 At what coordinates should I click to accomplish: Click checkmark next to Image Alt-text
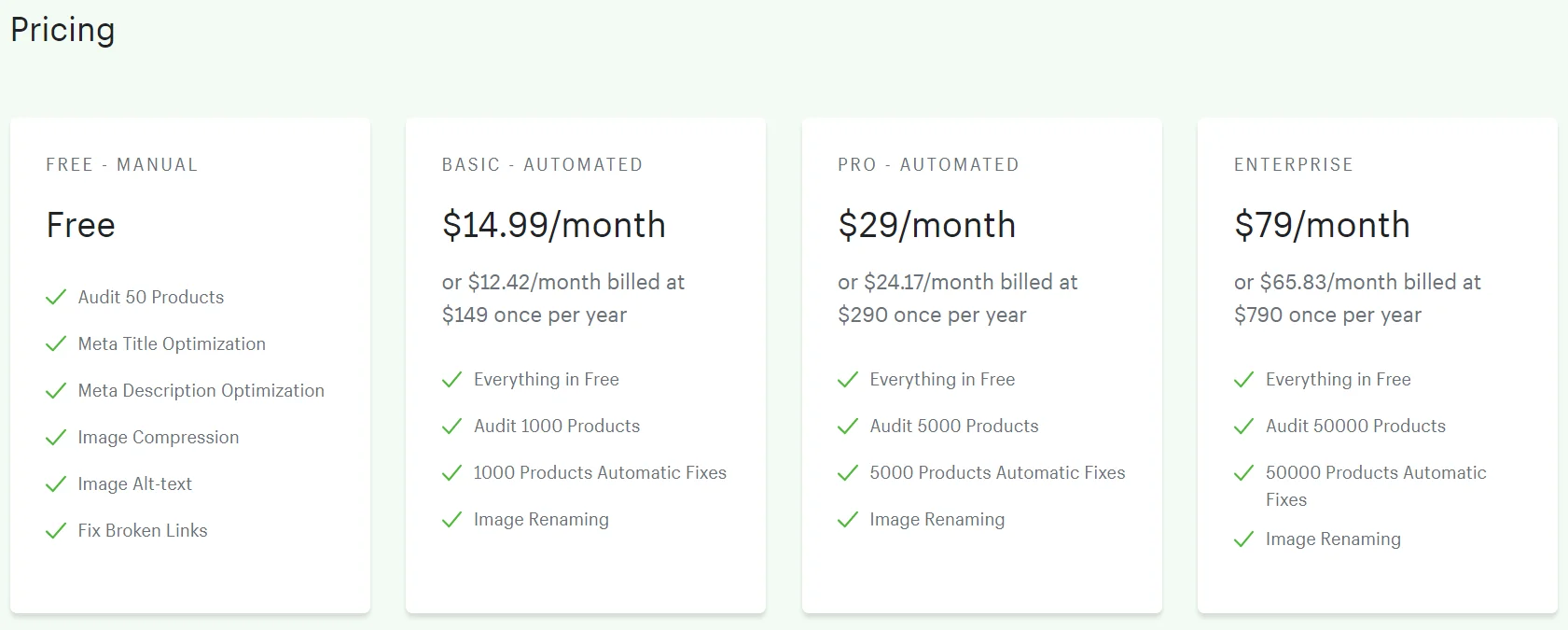click(x=56, y=483)
